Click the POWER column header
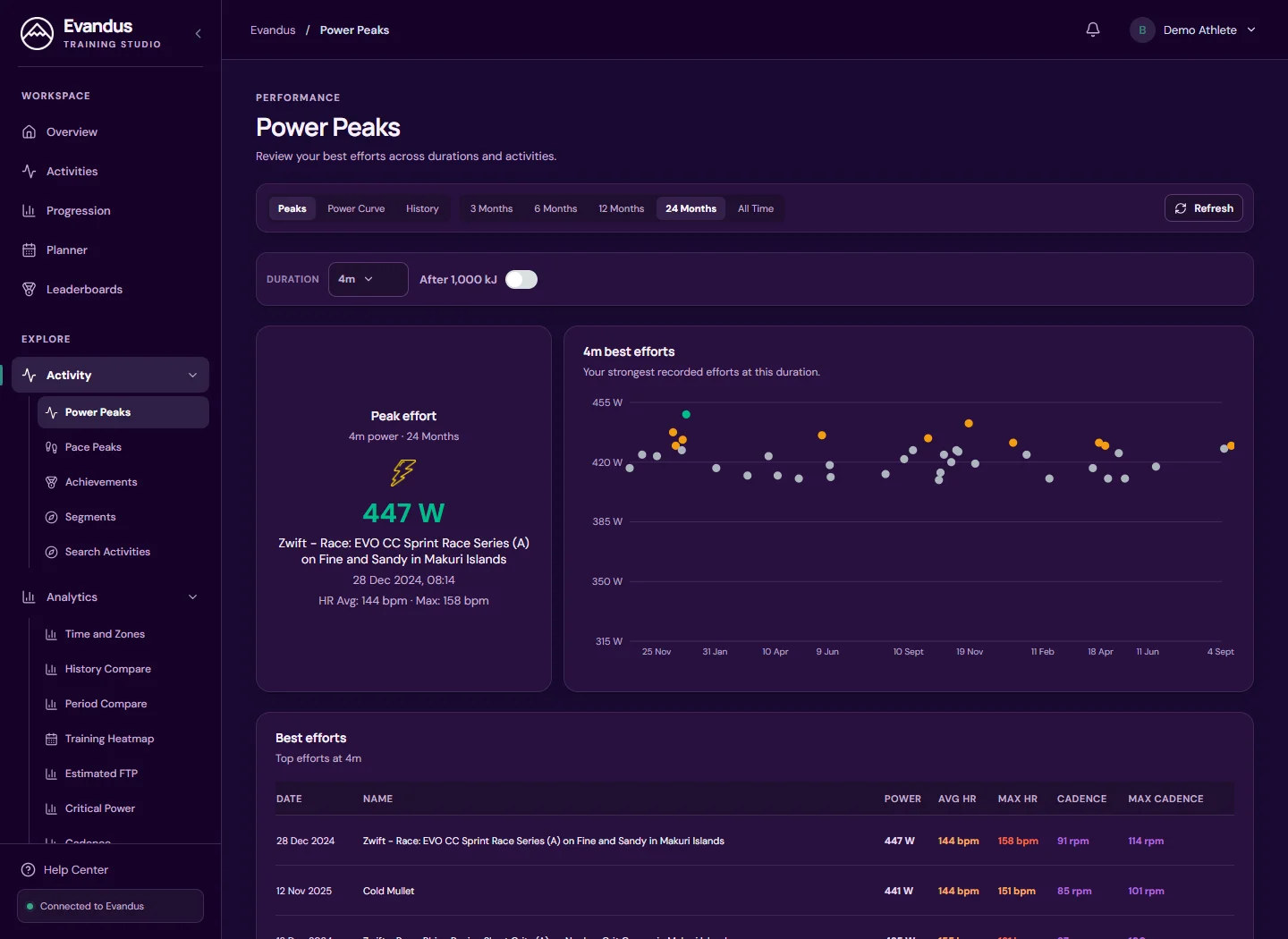This screenshot has height=939, width=1288. click(902, 799)
